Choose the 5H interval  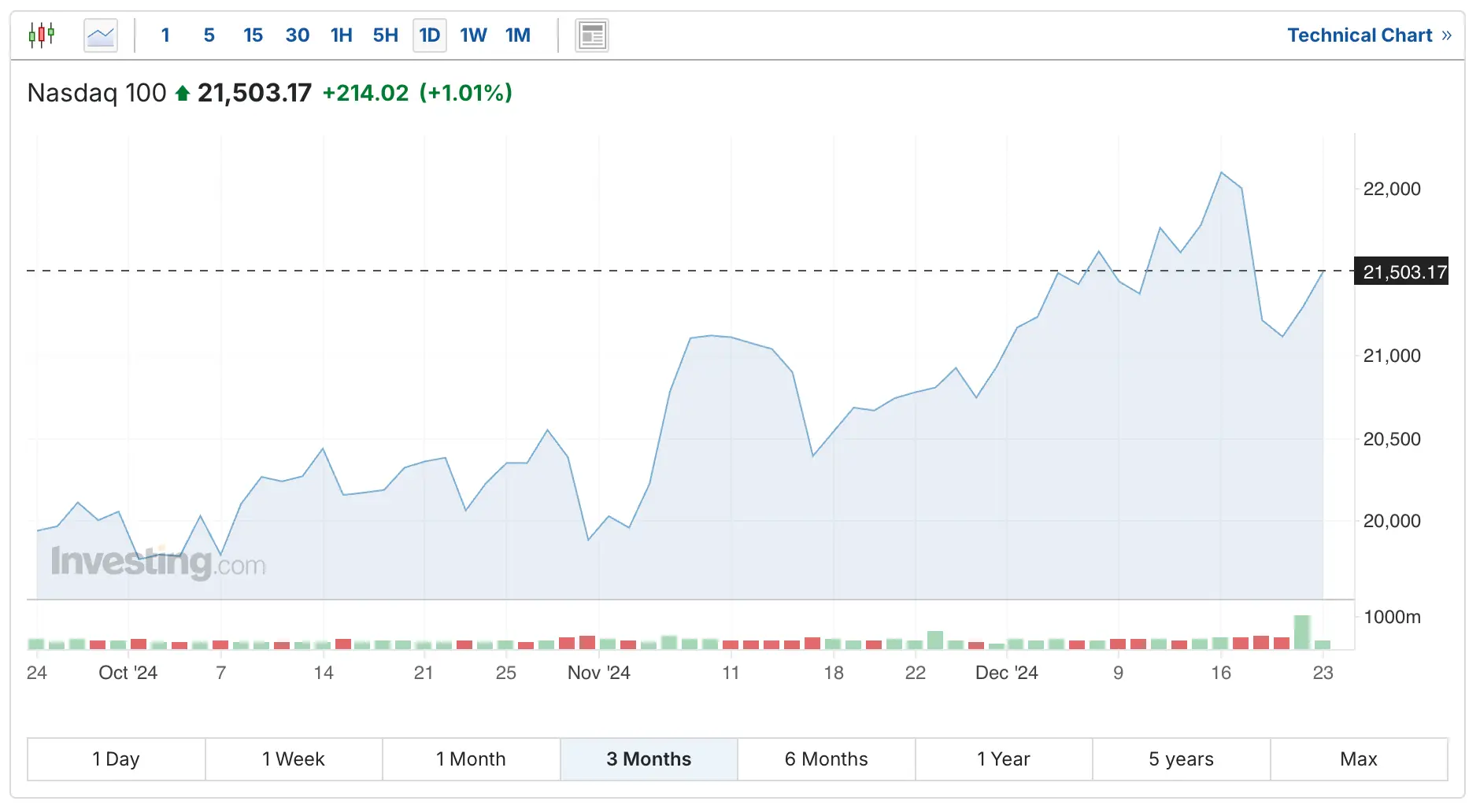(x=385, y=35)
